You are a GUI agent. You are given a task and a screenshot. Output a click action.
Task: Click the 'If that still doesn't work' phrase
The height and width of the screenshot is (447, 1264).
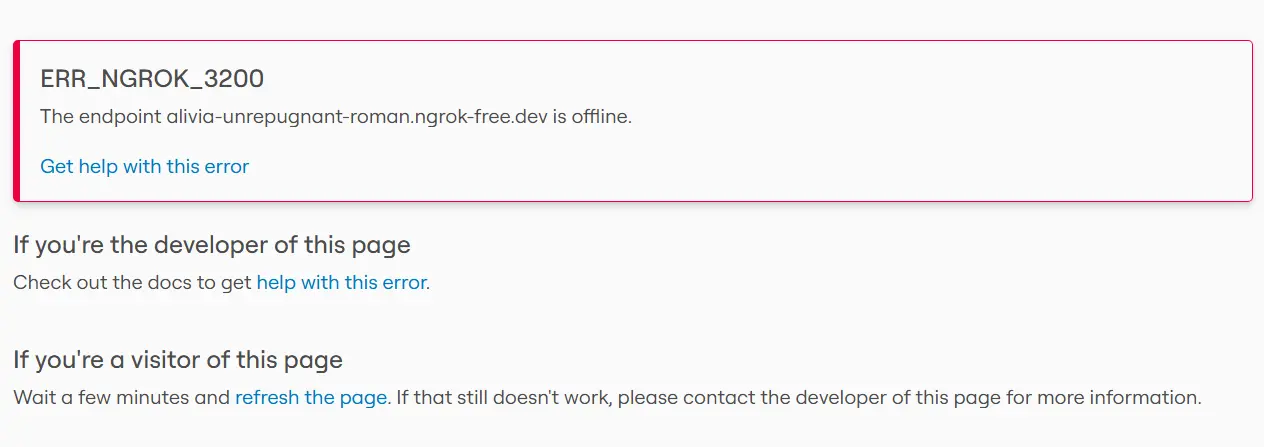(x=505, y=397)
